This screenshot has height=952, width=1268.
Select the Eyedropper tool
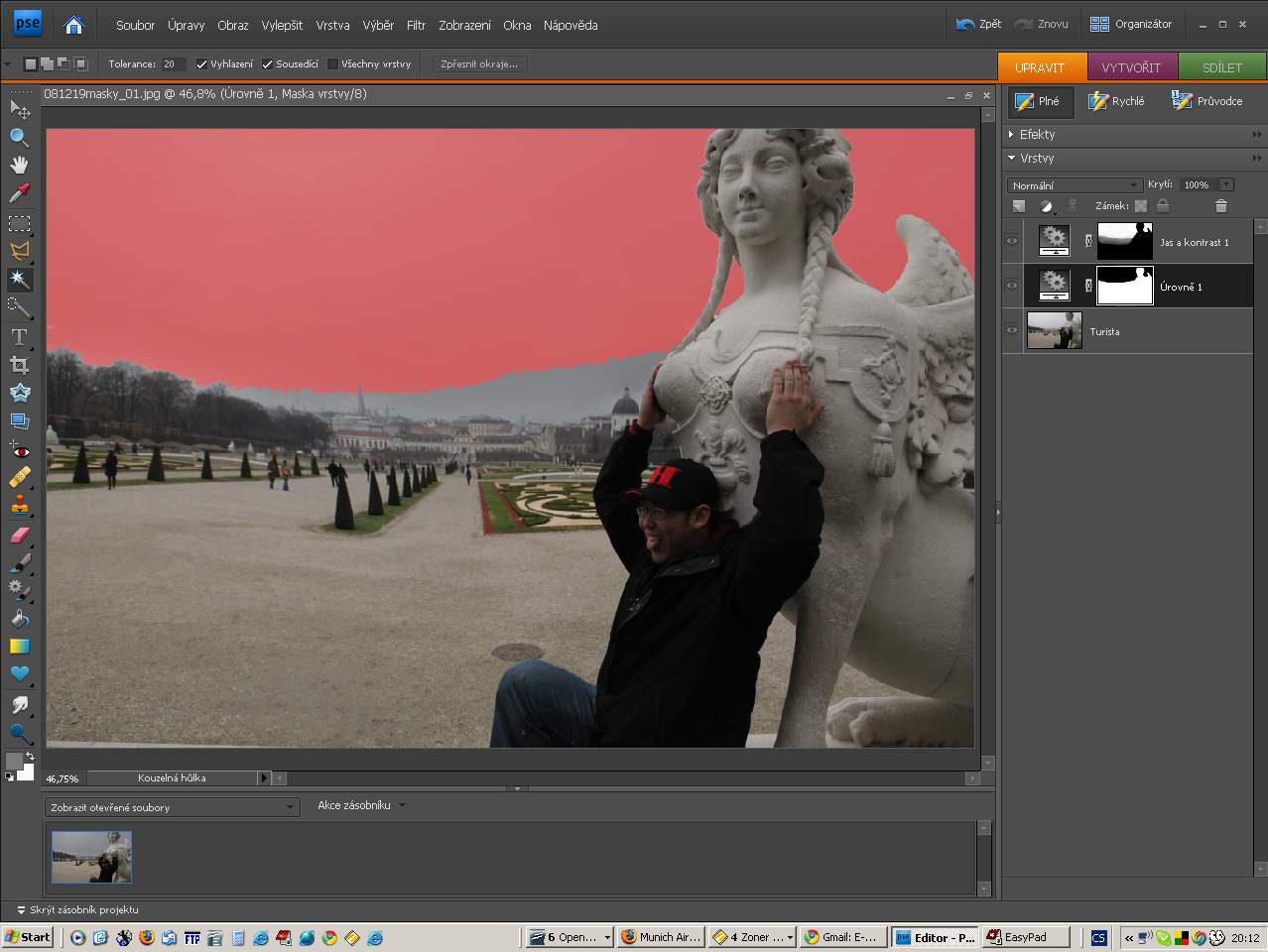click(19, 193)
